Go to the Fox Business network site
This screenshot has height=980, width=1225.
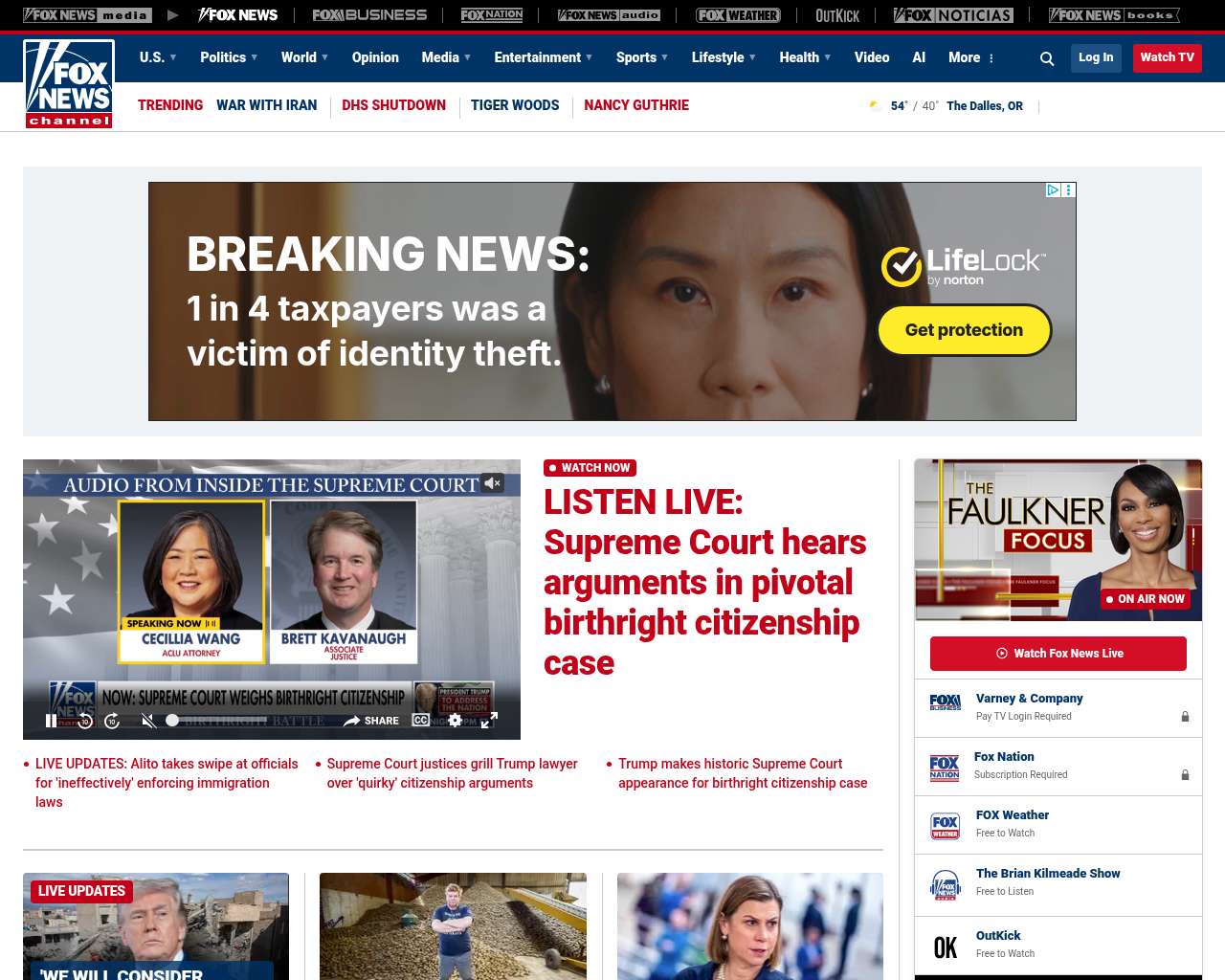(369, 15)
